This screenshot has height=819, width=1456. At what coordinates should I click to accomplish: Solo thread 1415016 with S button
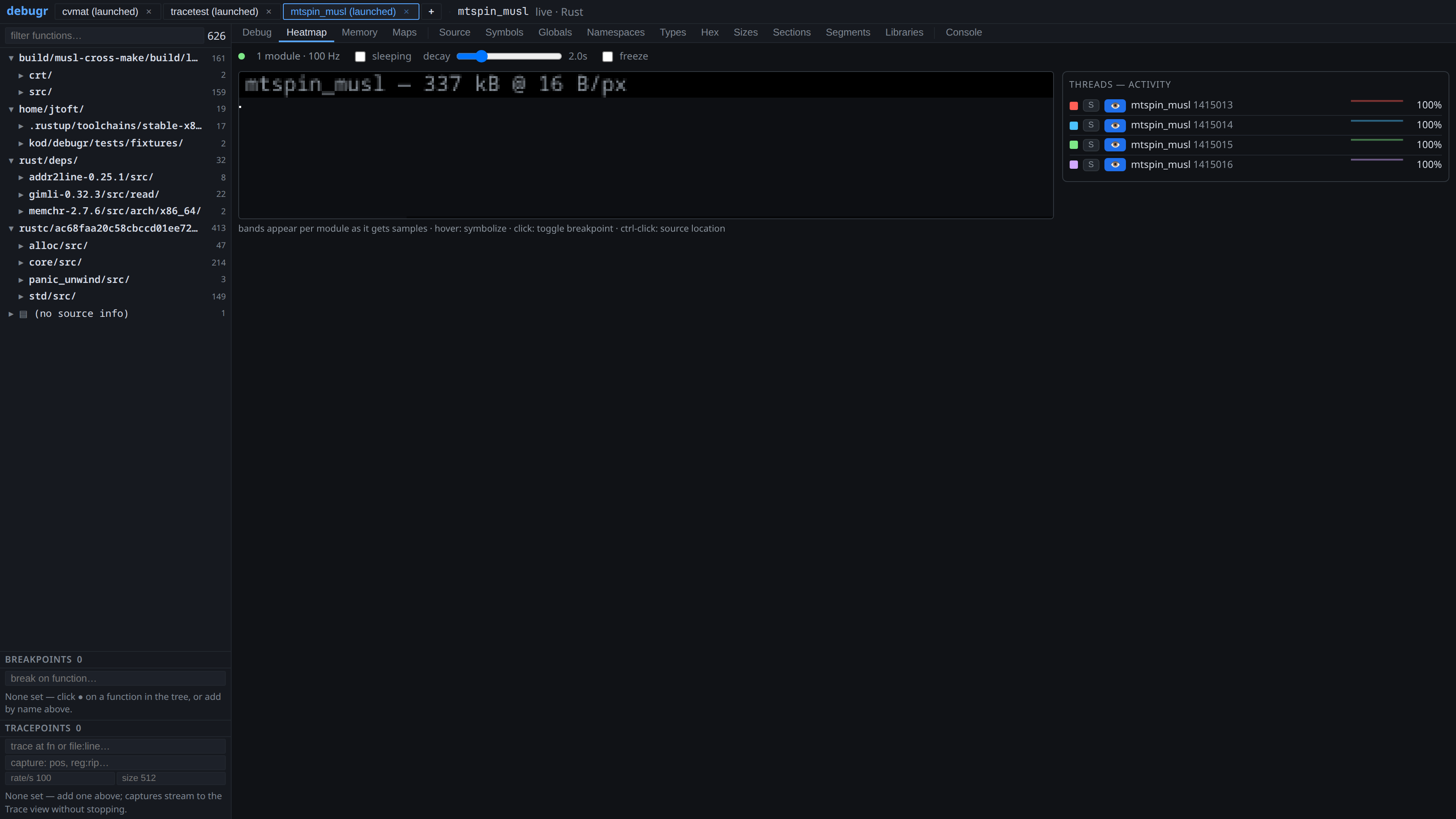1091,165
